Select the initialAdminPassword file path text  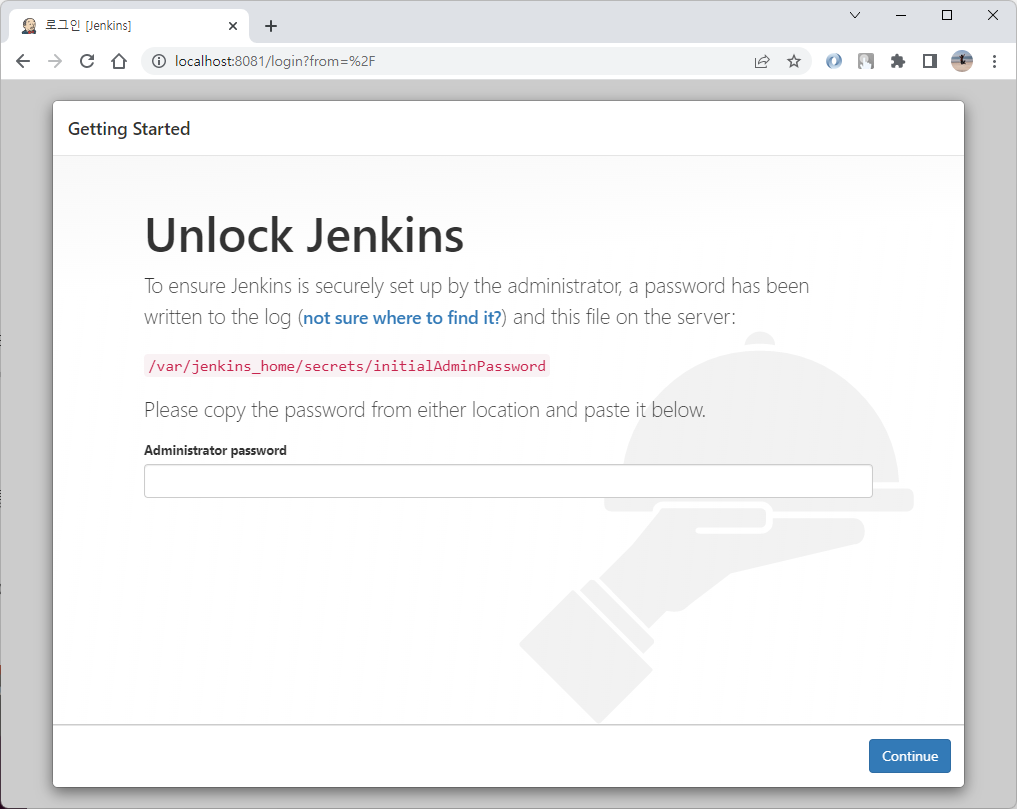pos(347,366)
